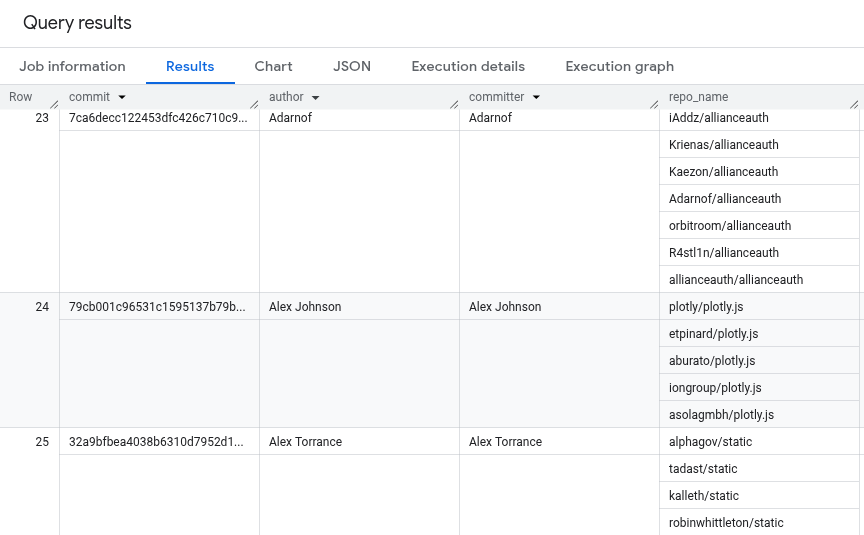Switch to the JSON tab
This screenshot has width=864, height=535.
click(x=352, y=66)
